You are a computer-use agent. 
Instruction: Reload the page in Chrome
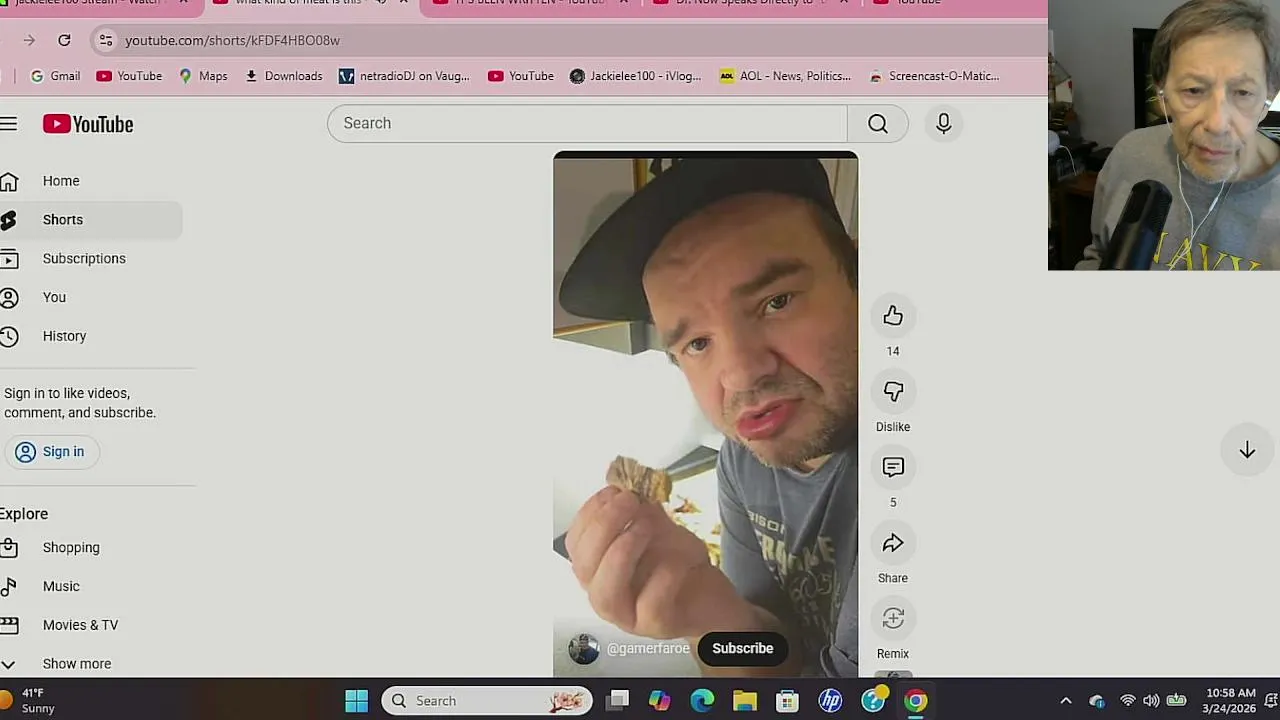pos(64,40)
